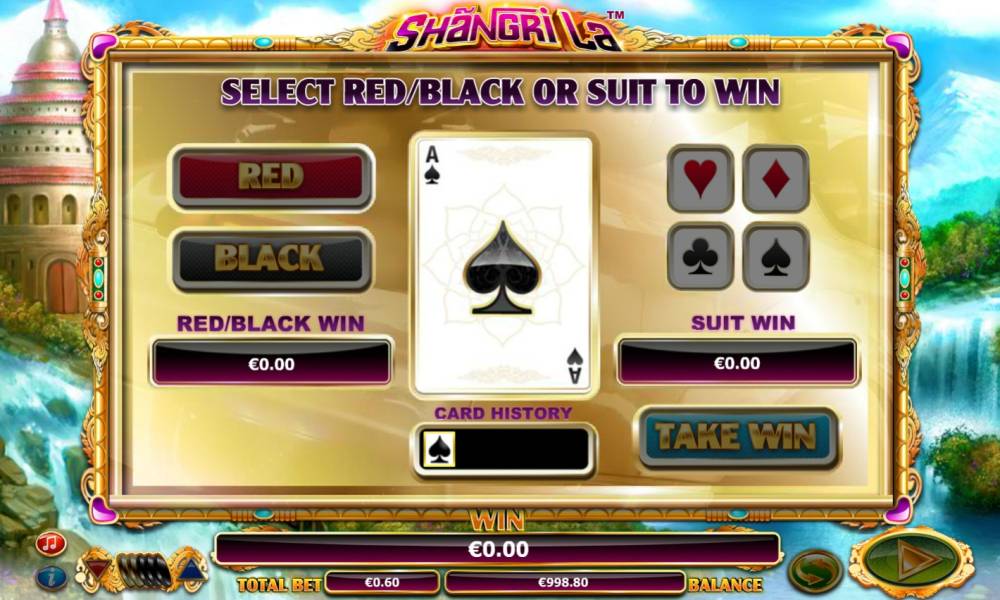
Task: Select the hearts suit
Action: (x=700, y=179)
